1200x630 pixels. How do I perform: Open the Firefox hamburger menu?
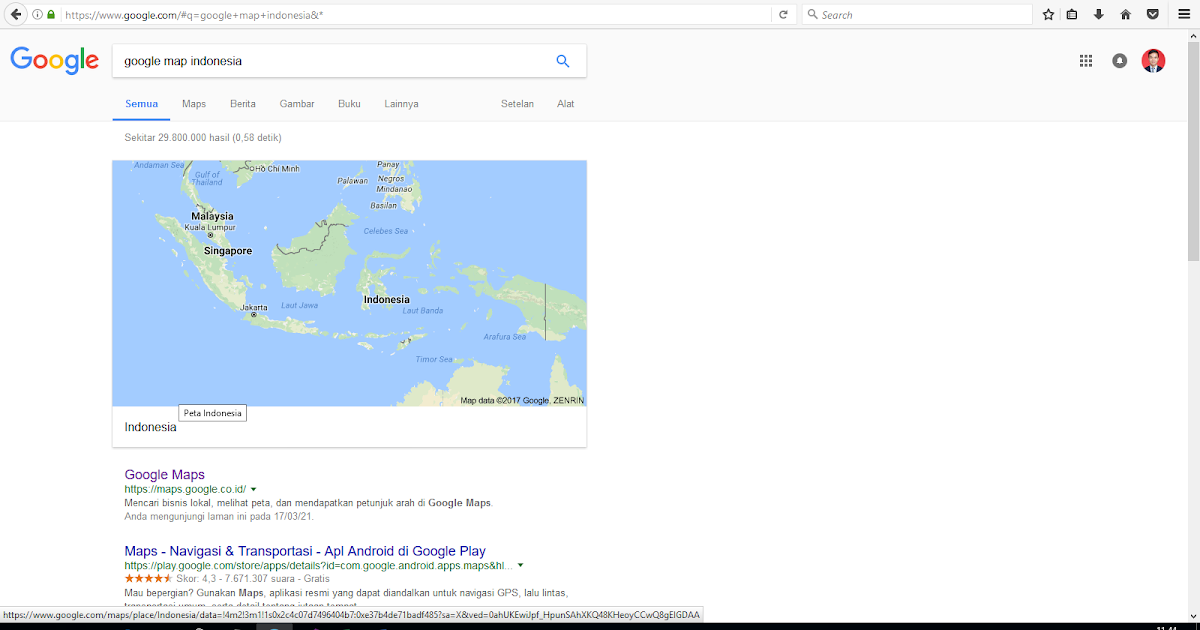[x=1184, y=15]
